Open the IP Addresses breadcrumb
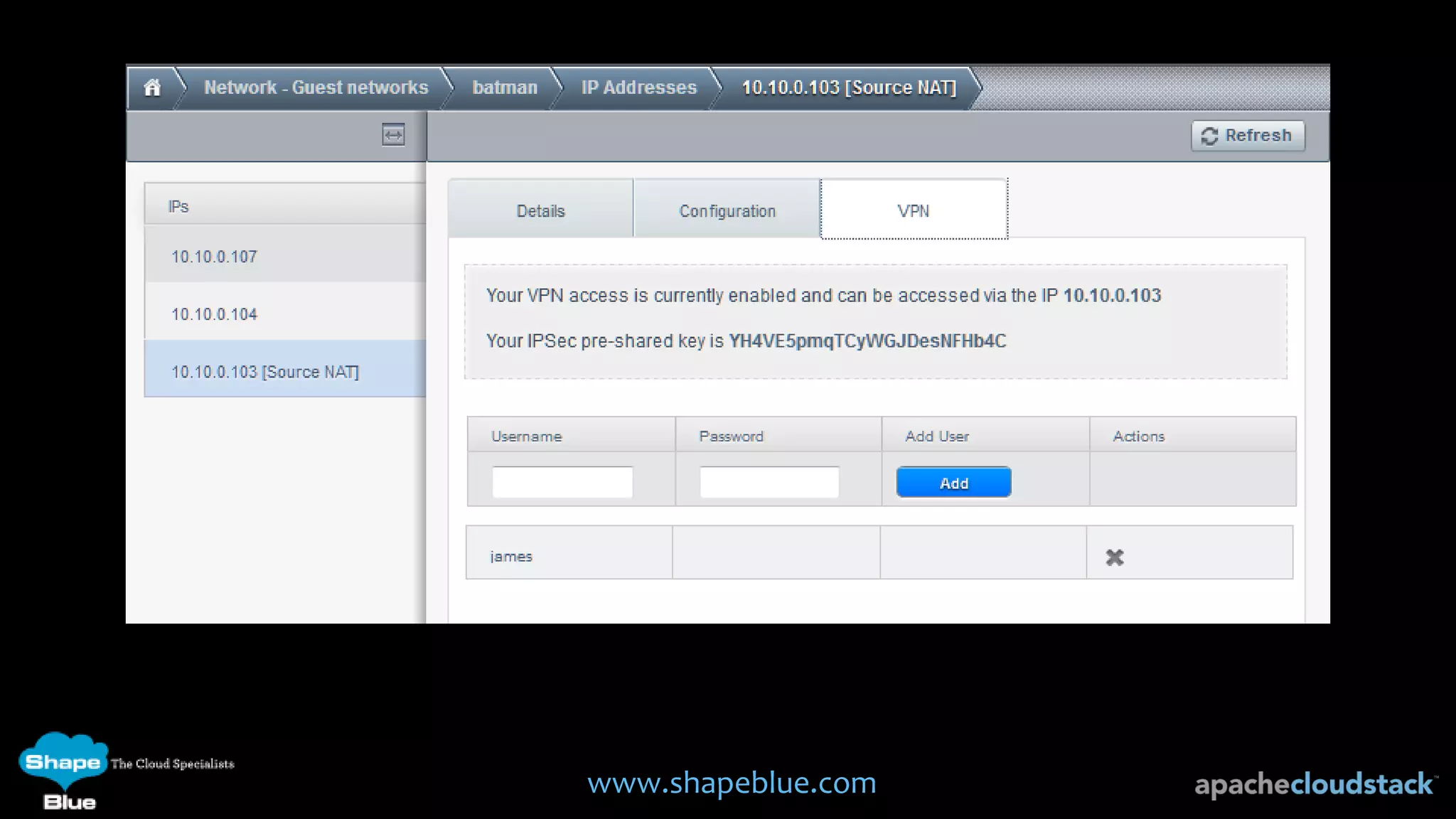Image resolution: width=1456 pixels, height=819 pixels. click(639, 87)
